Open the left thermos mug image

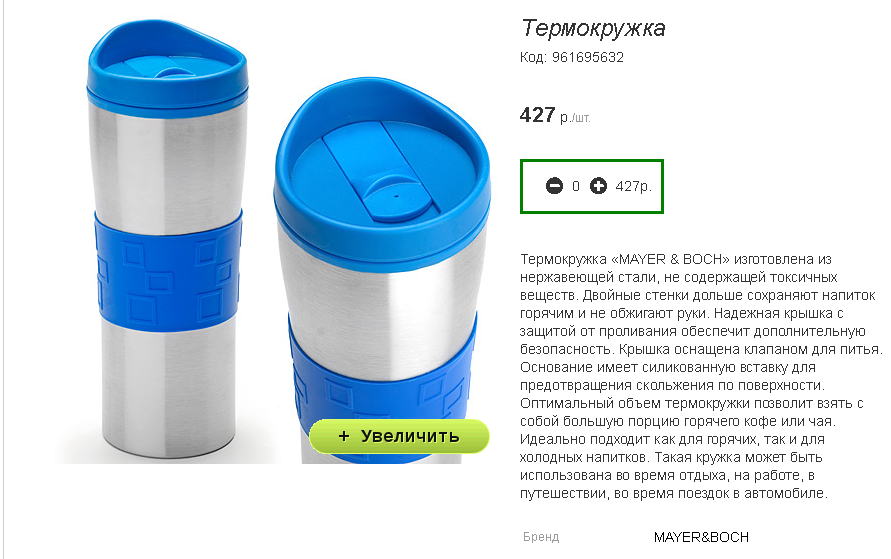click(168, 241)
